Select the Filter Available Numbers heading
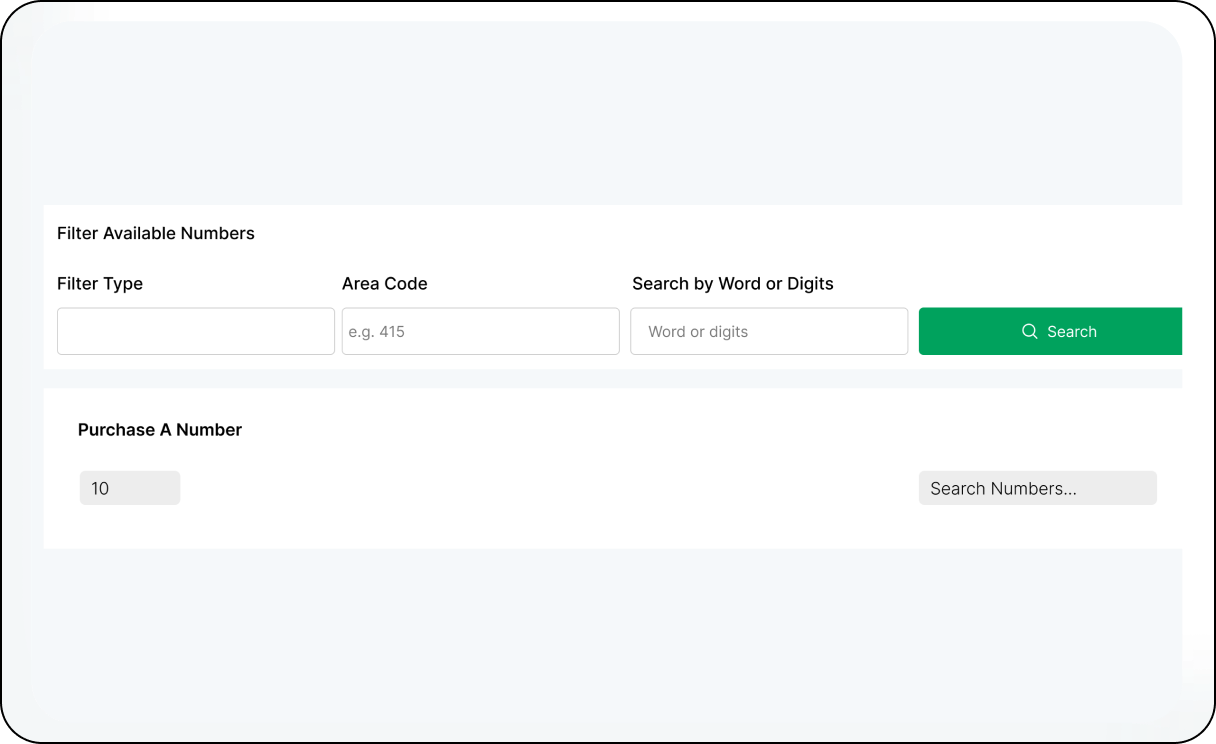This screenshot has width=1216, height=744. (x=156, y=233)
